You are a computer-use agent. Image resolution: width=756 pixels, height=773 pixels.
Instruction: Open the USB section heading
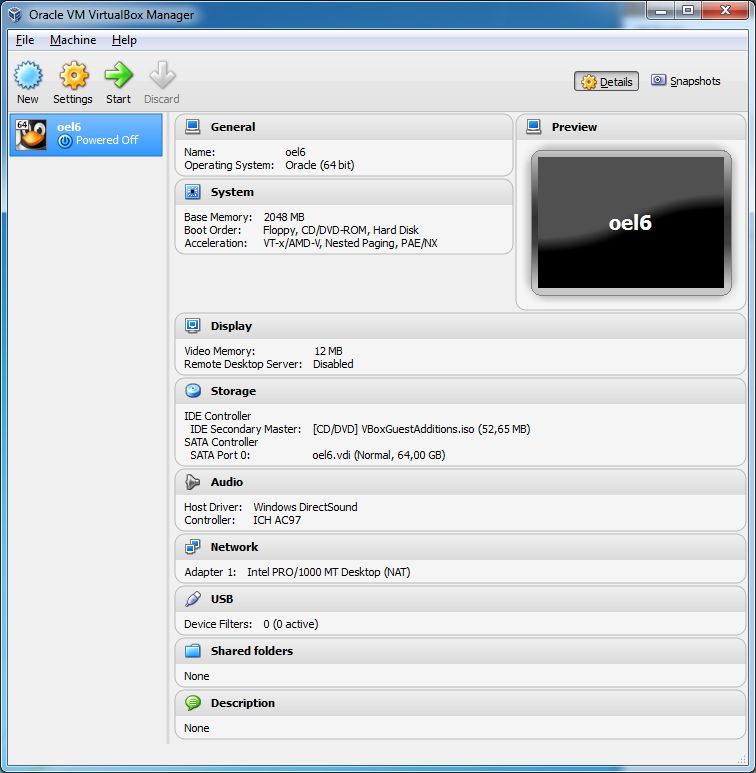222,599
